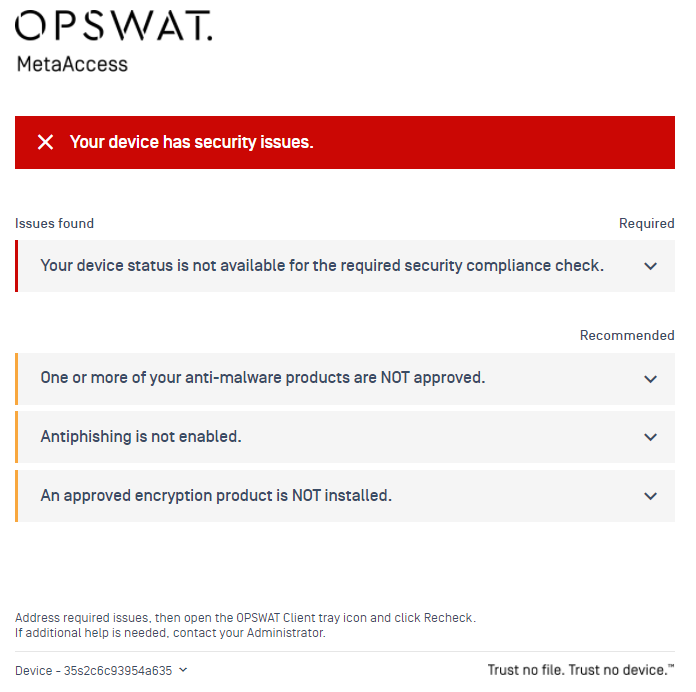Click the Recheck instruction text
Image resolution: width=696 pixels, height=692 pixels.
[x=245, y=617]
